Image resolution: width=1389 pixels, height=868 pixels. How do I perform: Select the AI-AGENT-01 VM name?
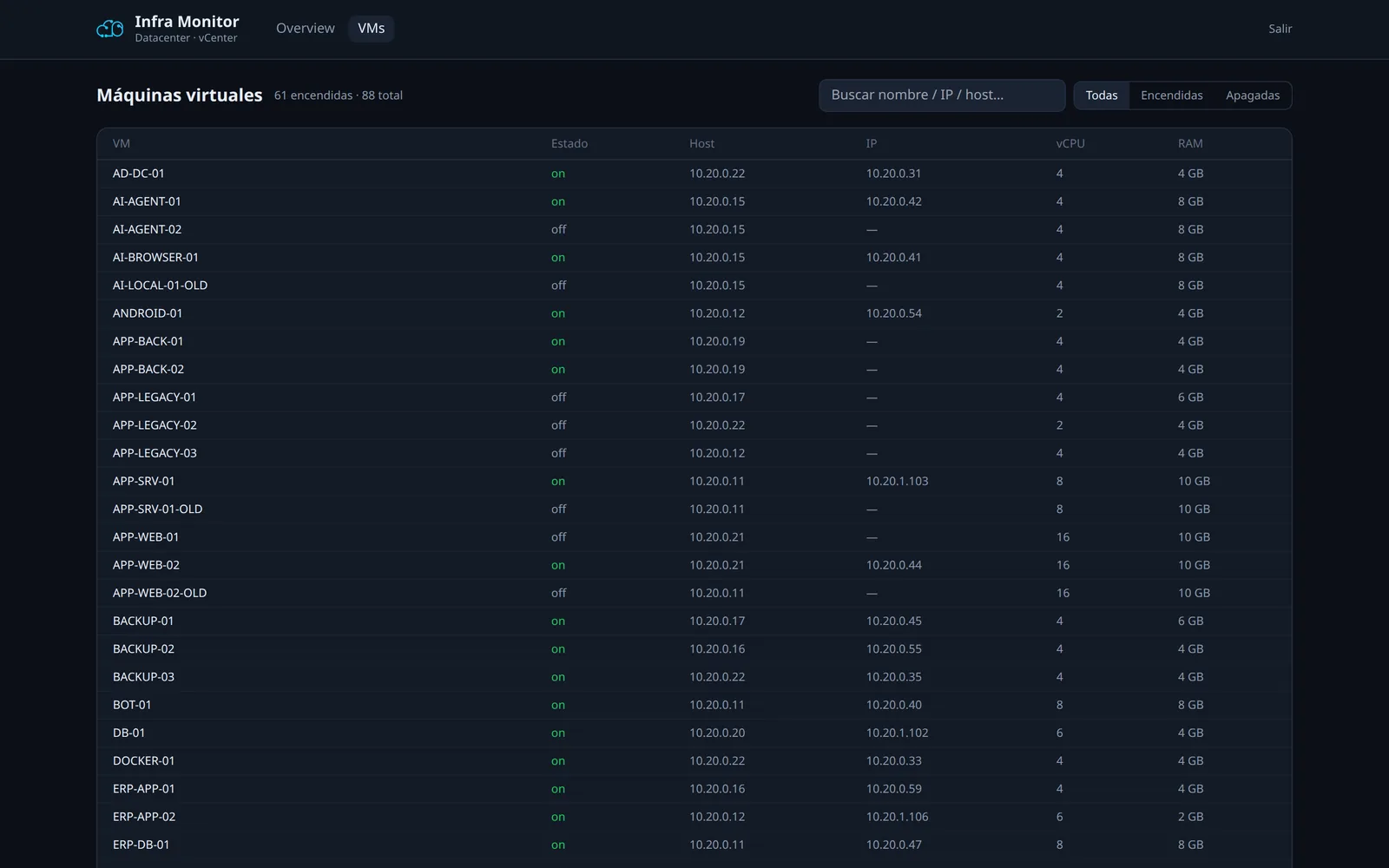click(147, 201)
